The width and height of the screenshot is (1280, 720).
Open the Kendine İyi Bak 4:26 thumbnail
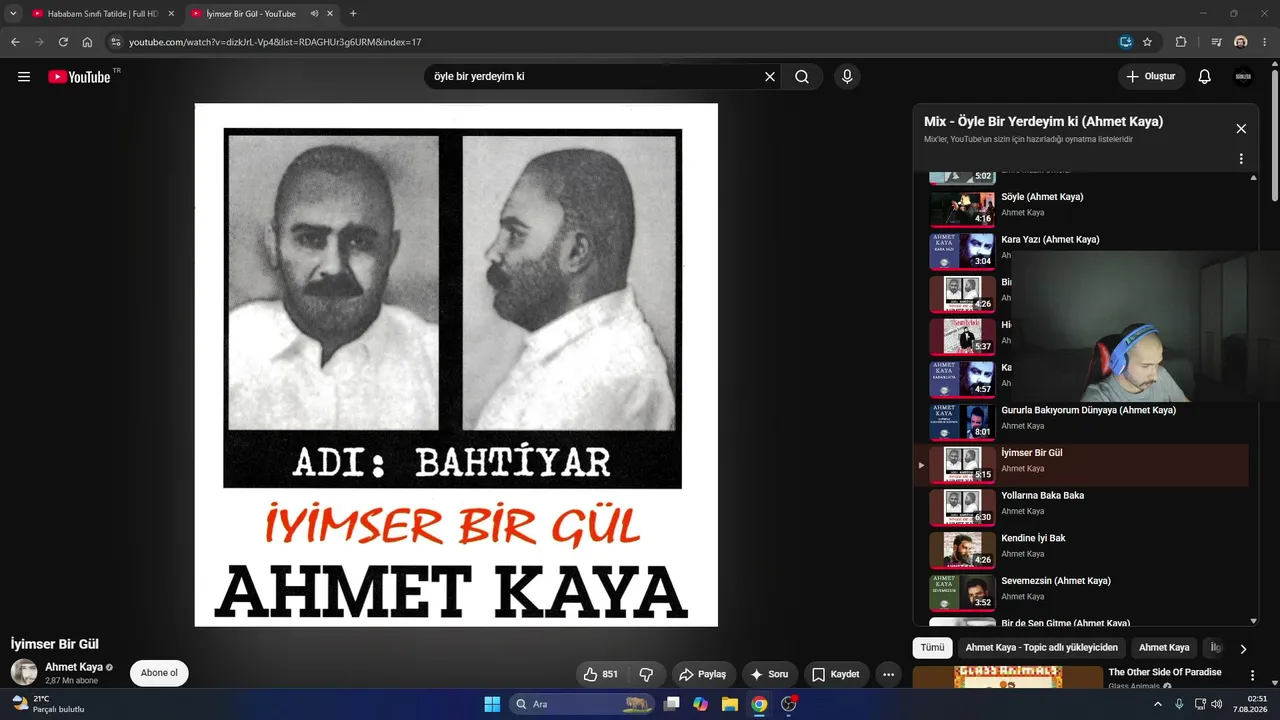(x=962, y=550)
